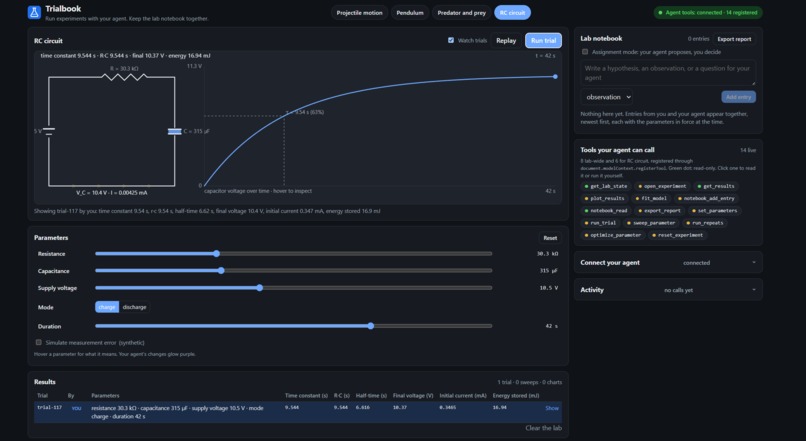
Task: Click the get_results tool chip
Action: pos(716,186)
